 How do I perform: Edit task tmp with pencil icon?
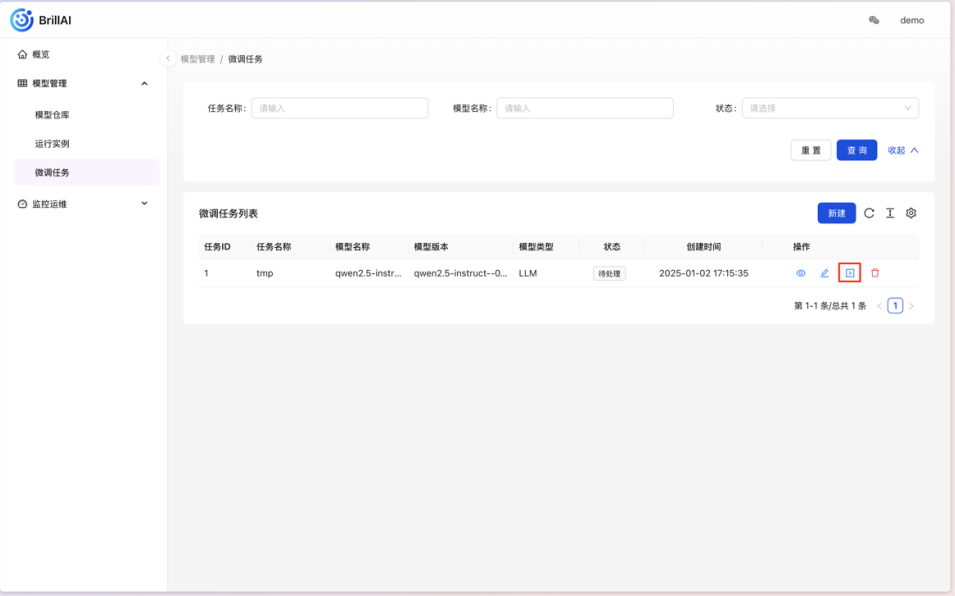825,273
